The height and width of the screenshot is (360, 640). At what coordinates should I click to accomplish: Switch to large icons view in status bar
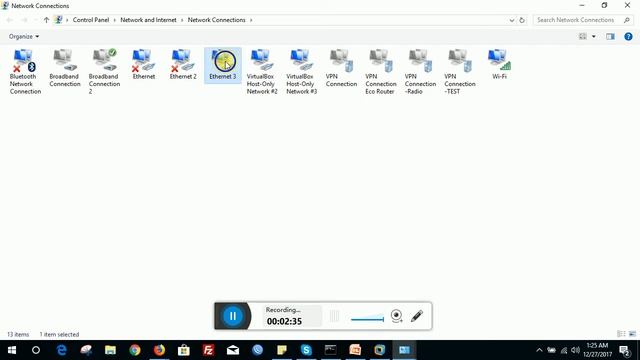[x=632, y=334]
